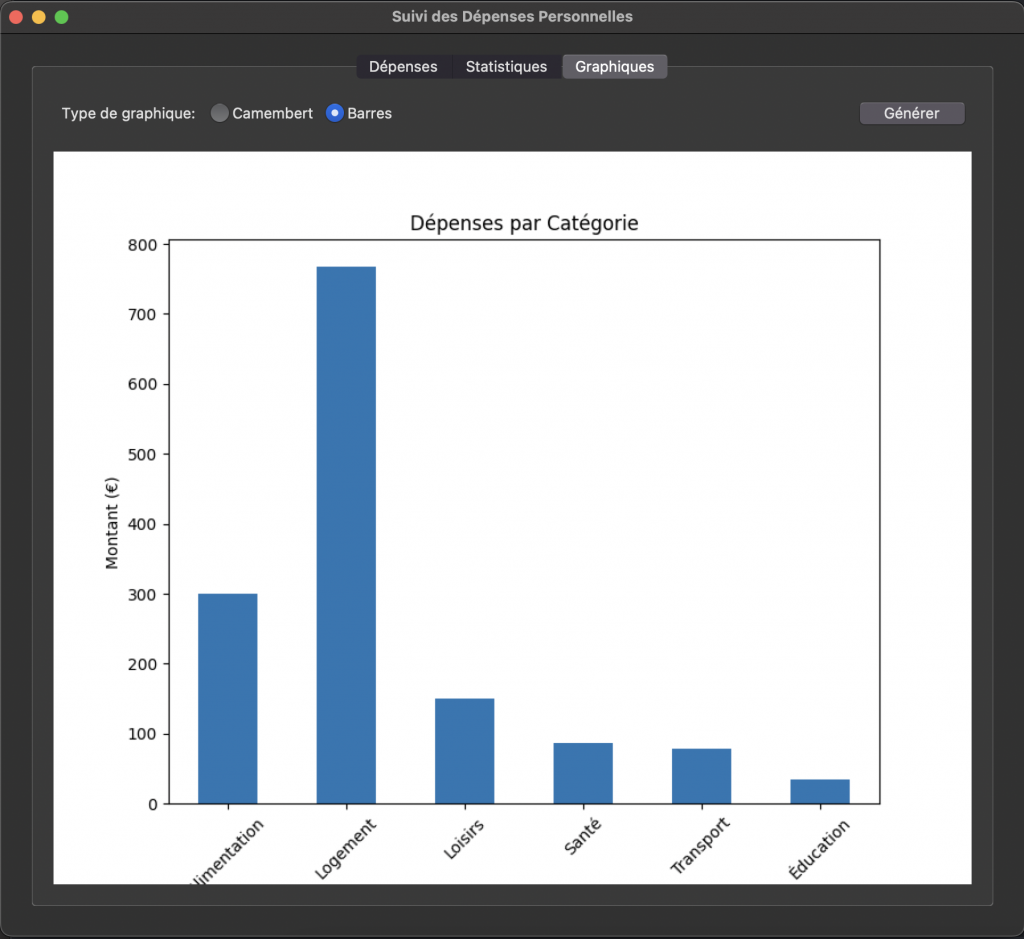The height and width of the screenshot is (939, 1024).
Task: Click the 800 tick on the y-axis
Action: point(143,245)
